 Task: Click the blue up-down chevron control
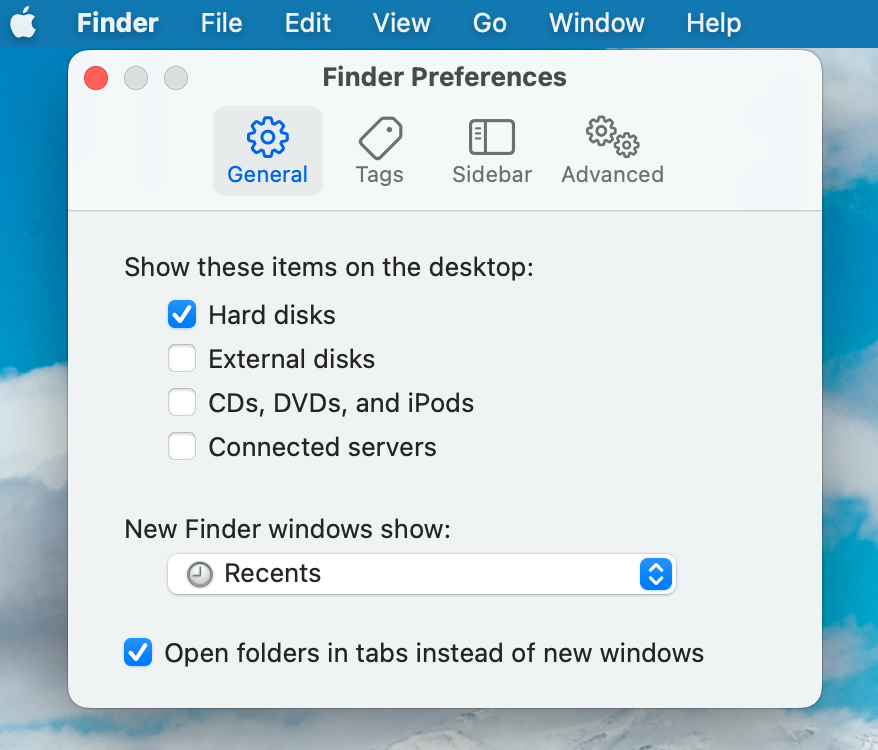tap(655, 573)
